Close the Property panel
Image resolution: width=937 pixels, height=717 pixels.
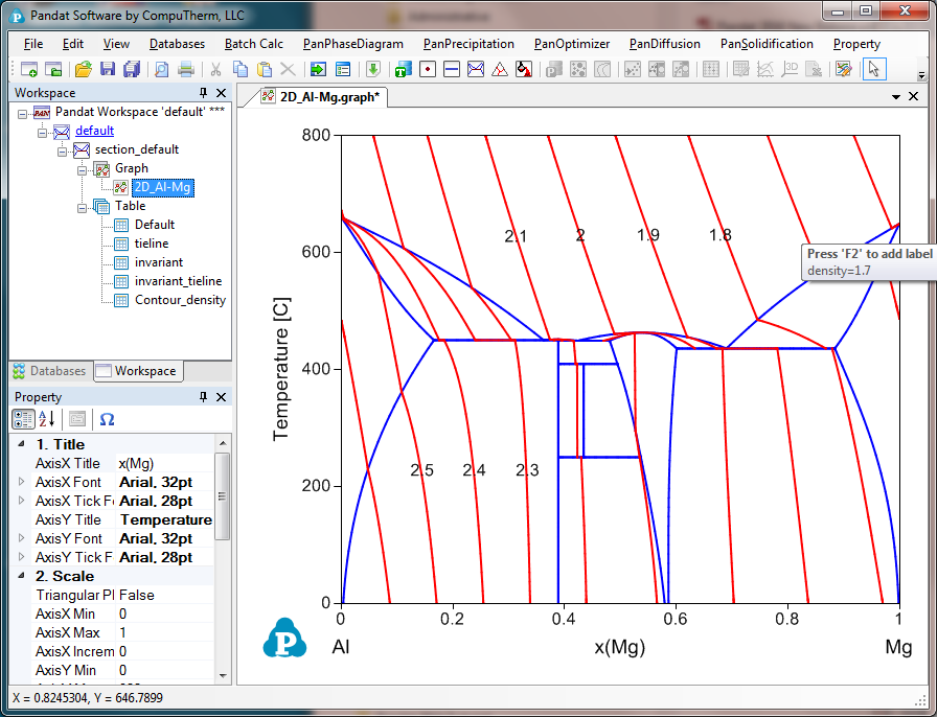pyautogui.click(x=221, y=397)
